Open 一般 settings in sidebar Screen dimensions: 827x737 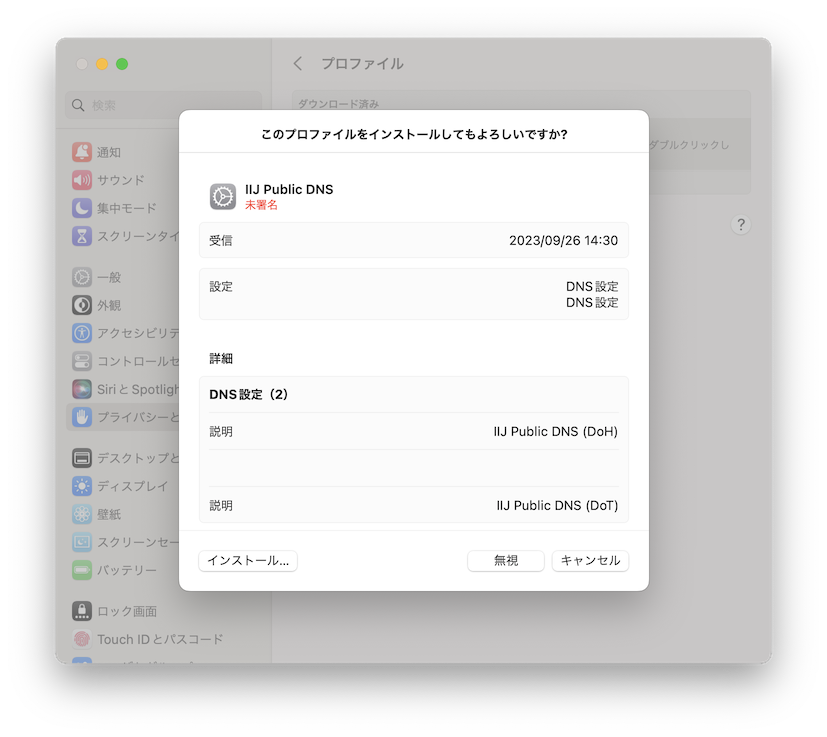[x=109, y=277]
